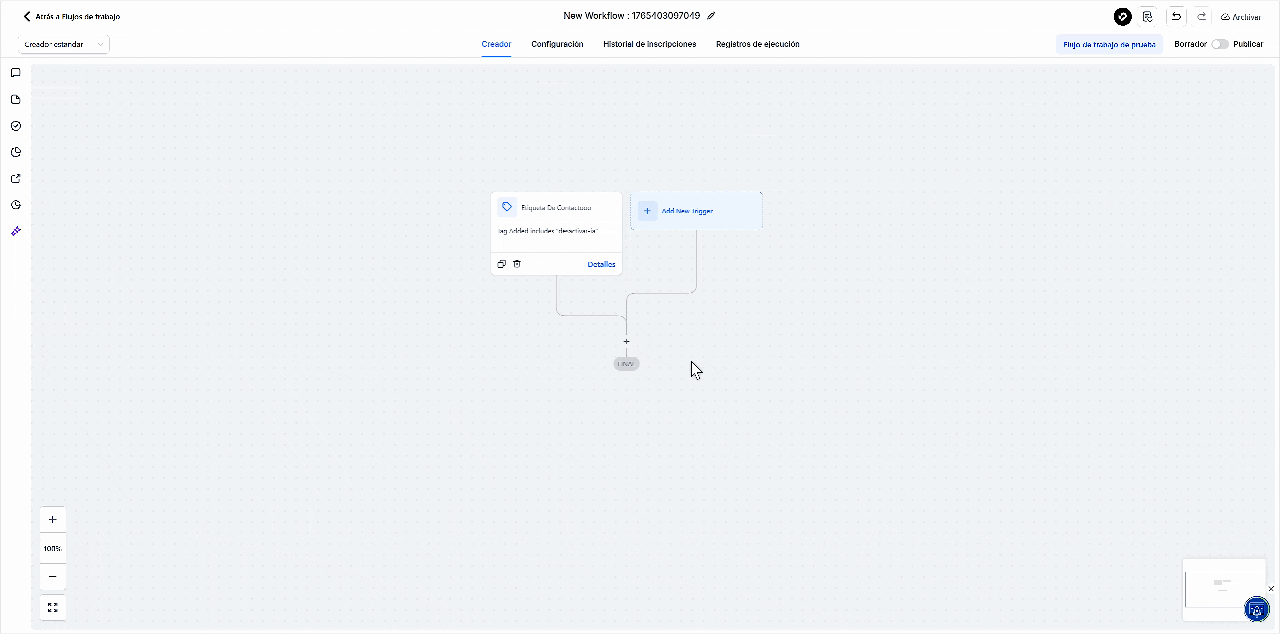Click the undo arrow in top toolbar
The width and height of the screenshot is (1280, 634).
coord(1176,16)
